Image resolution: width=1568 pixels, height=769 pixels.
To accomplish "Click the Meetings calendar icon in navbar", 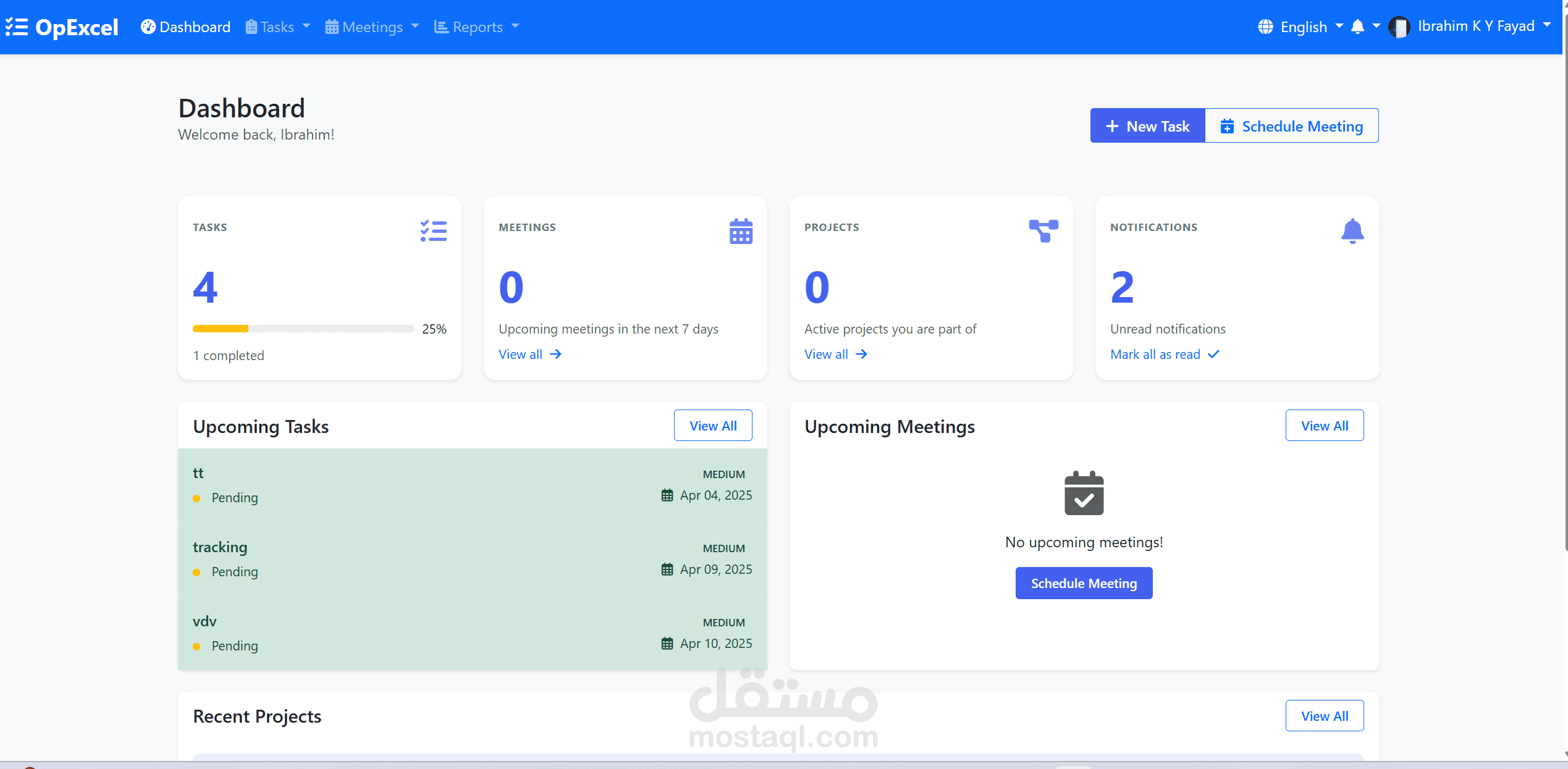I will (x=332, y=27).
